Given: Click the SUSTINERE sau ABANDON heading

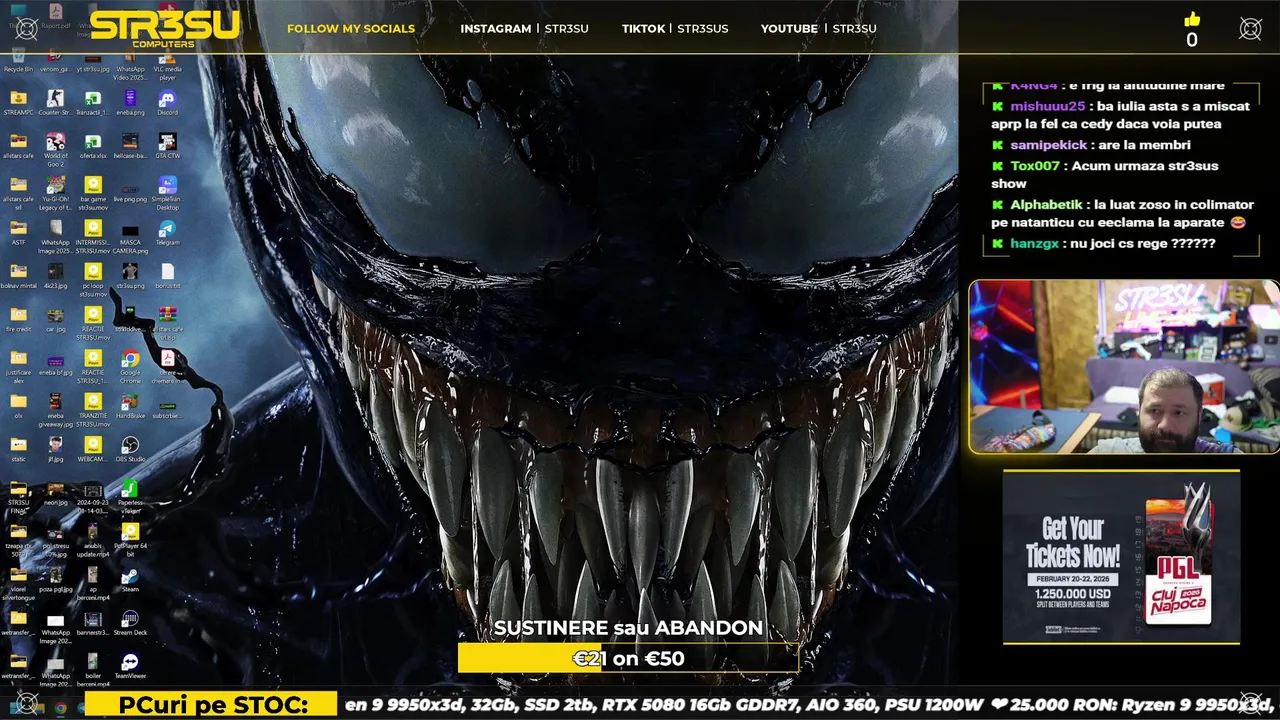Looking at the screenshot, I should tap(628, 628).
